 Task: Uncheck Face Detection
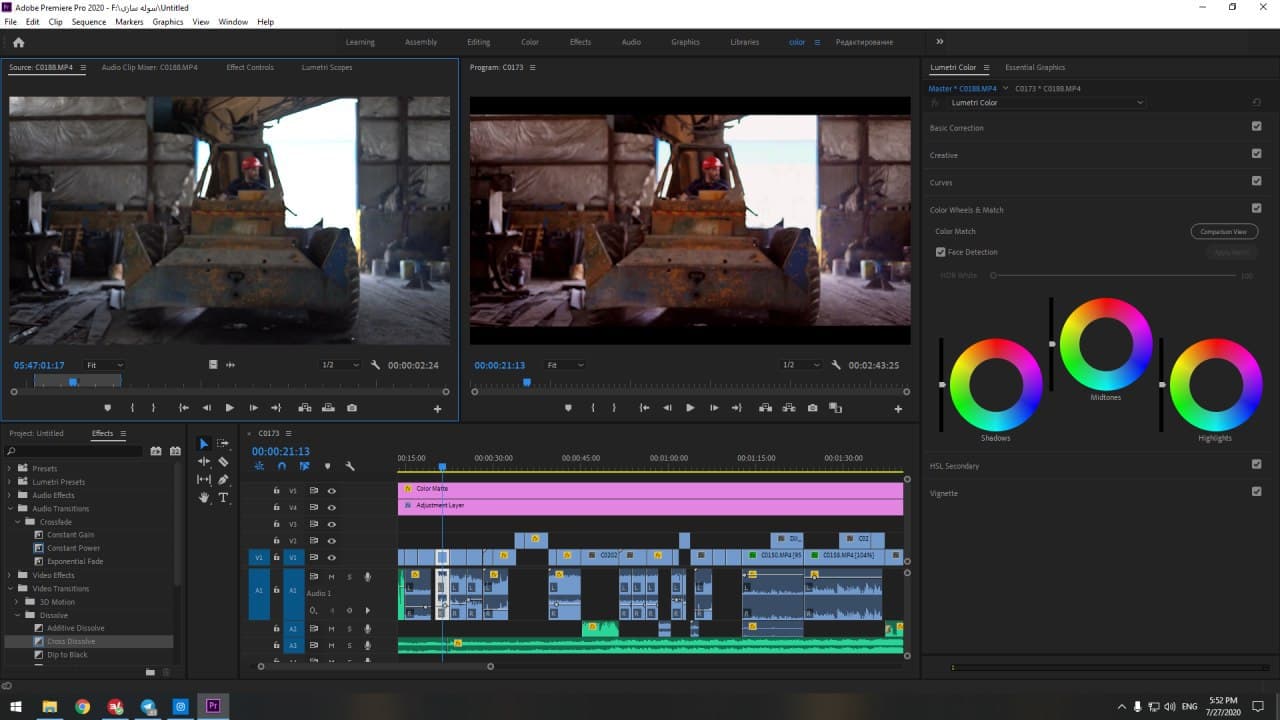(x=940, y=252)
